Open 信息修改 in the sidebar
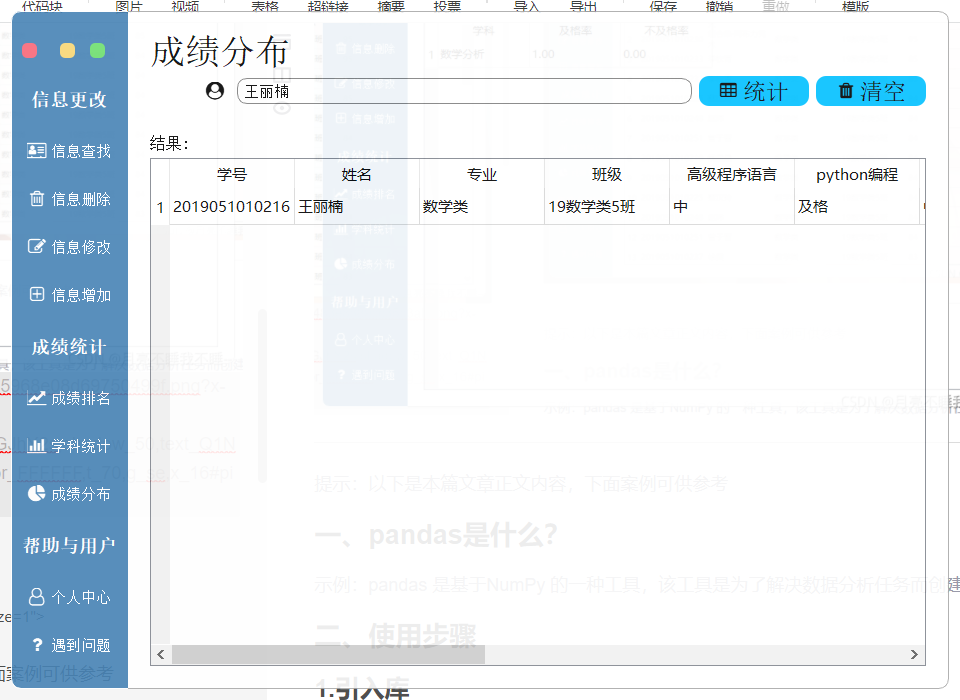 (69, 247)
